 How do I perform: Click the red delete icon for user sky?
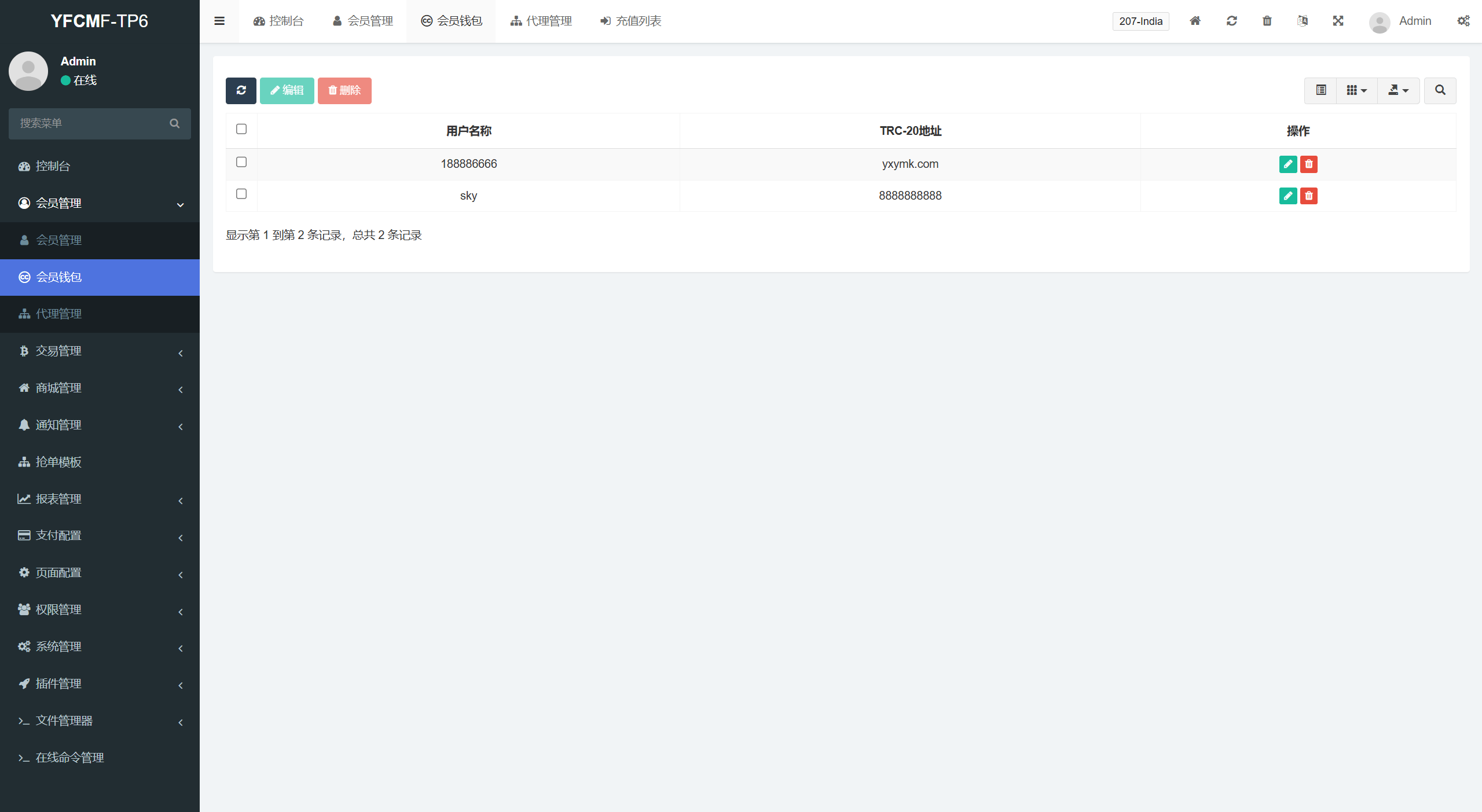(x=1308, y=196)
